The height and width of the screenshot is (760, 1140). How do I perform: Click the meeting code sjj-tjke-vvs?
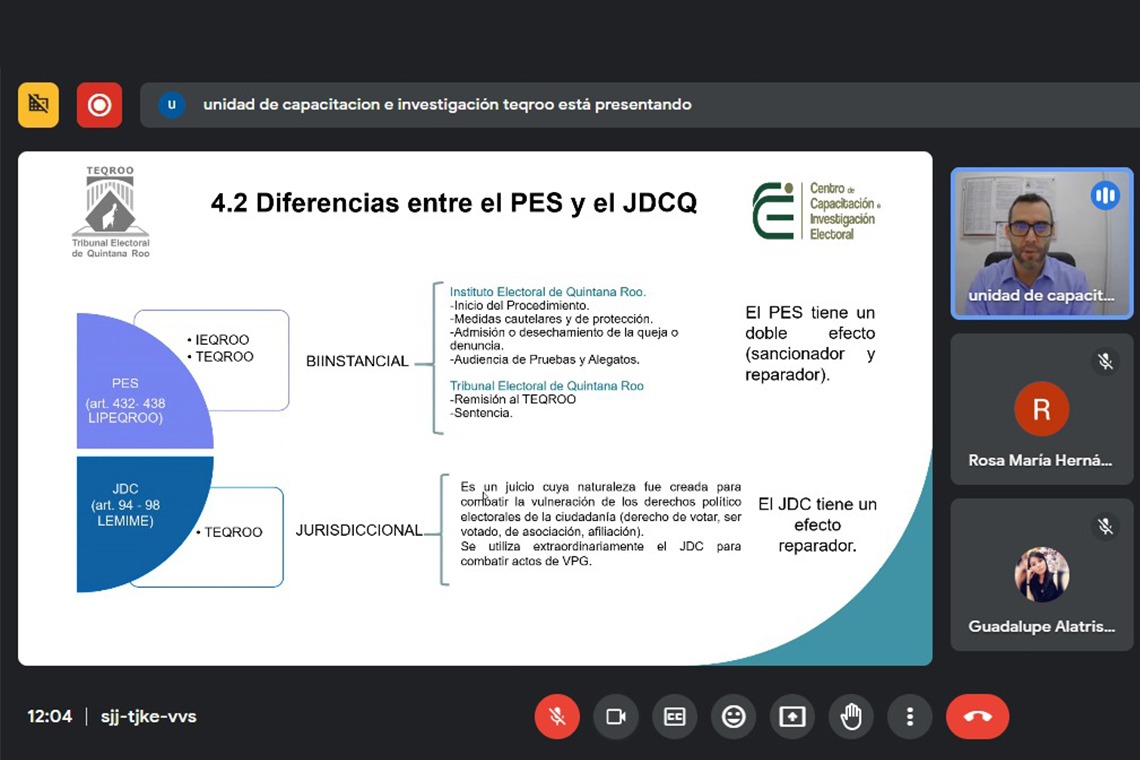pos(148,716)
